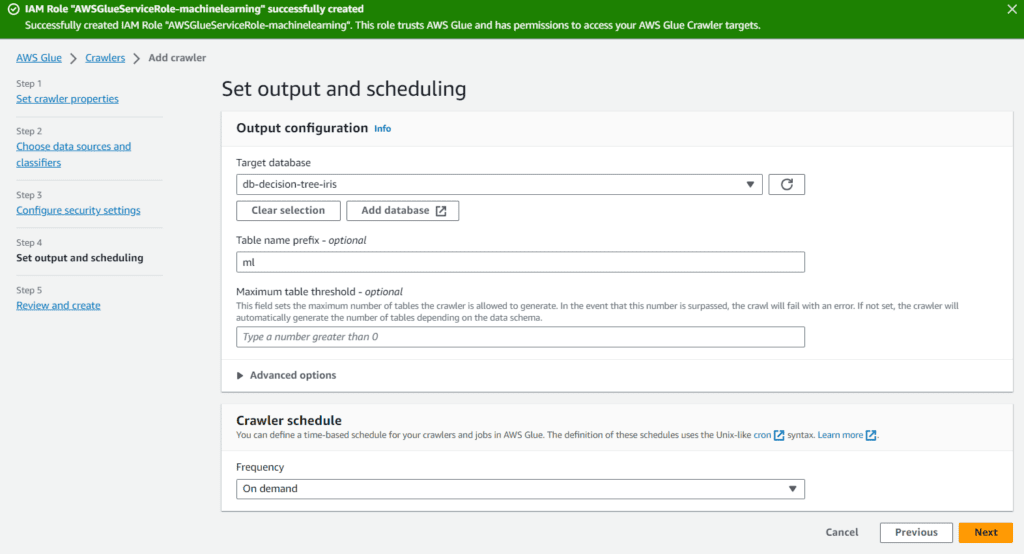Screen dimensions: 1024x554
Task: Jump to Review and create step
Action: 58,305
